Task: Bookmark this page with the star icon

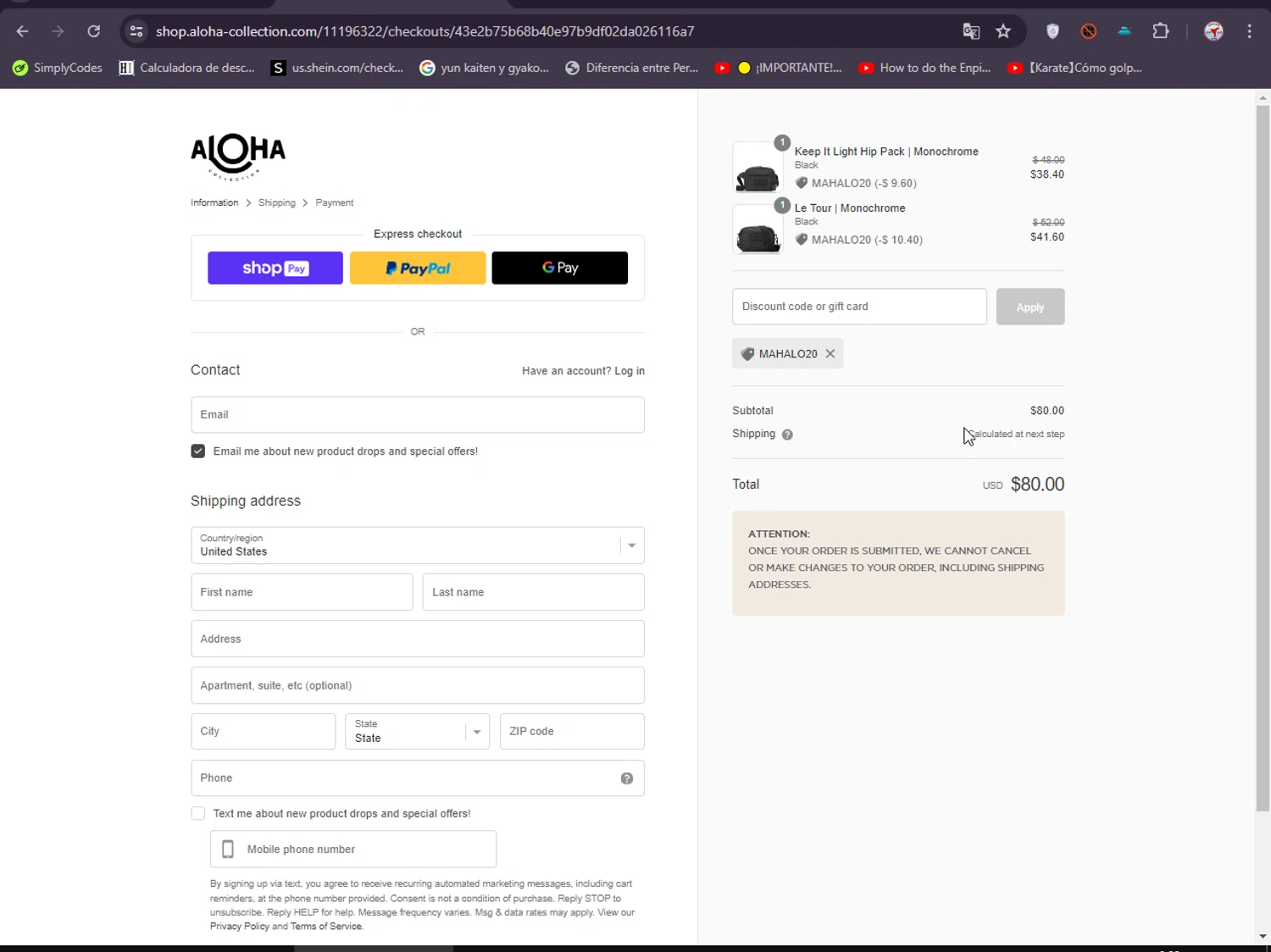Action: point(1003,31)
